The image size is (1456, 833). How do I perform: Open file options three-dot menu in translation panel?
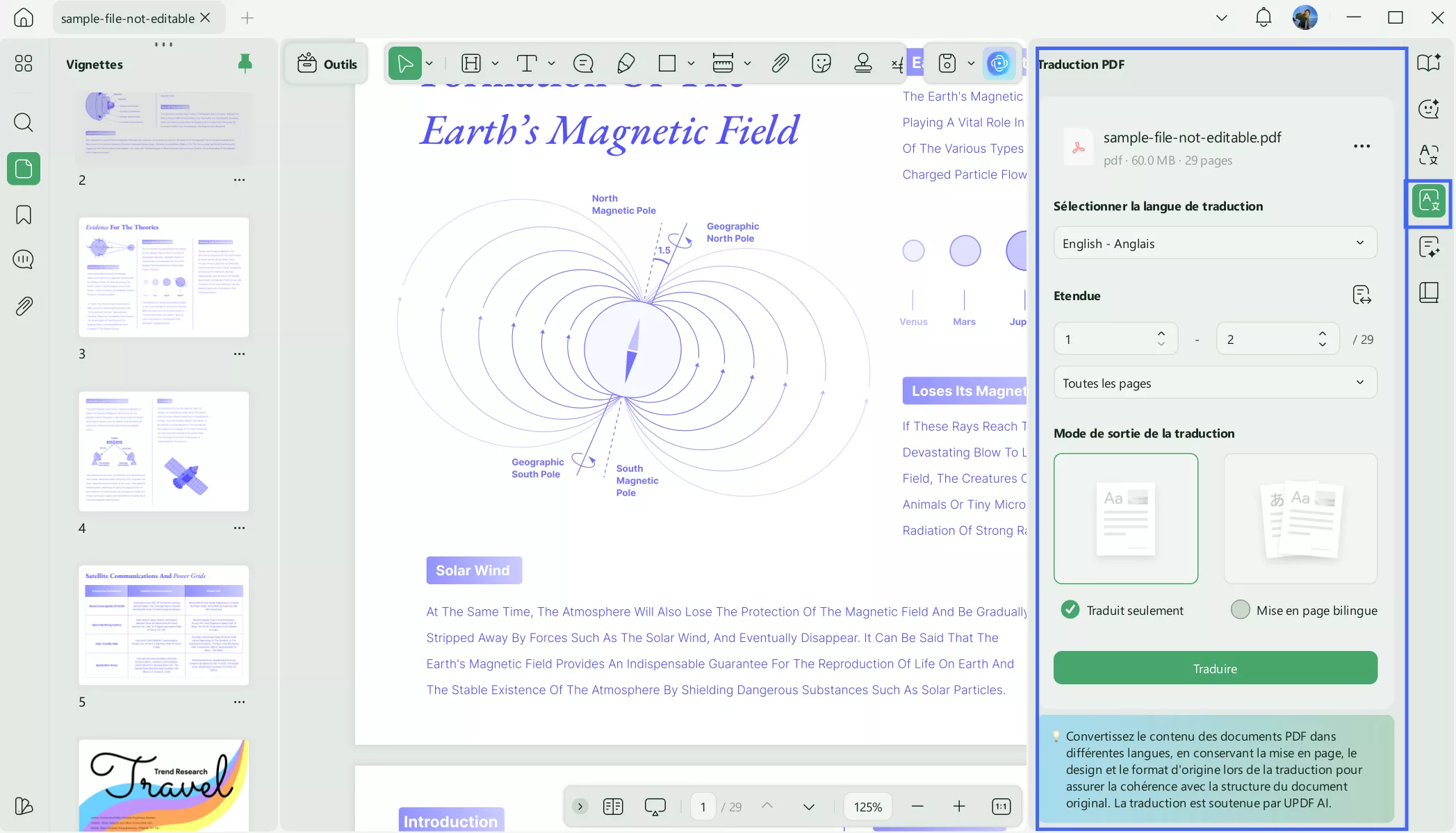point(1361,147)
